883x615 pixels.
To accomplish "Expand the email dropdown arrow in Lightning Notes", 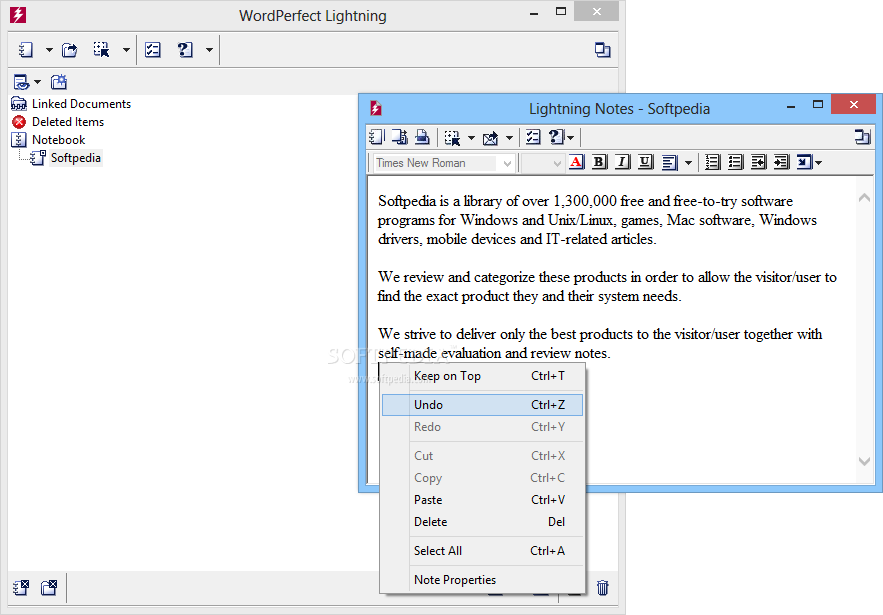I will pyautogui.click(x=509, y=137).
